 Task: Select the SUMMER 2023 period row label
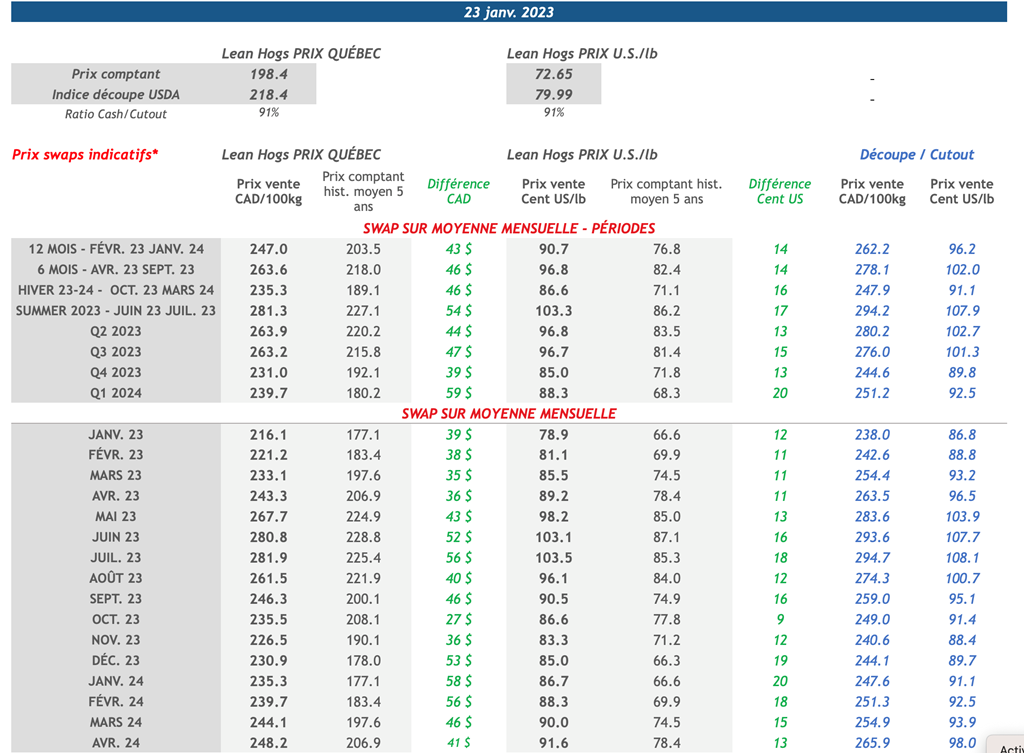116,311
